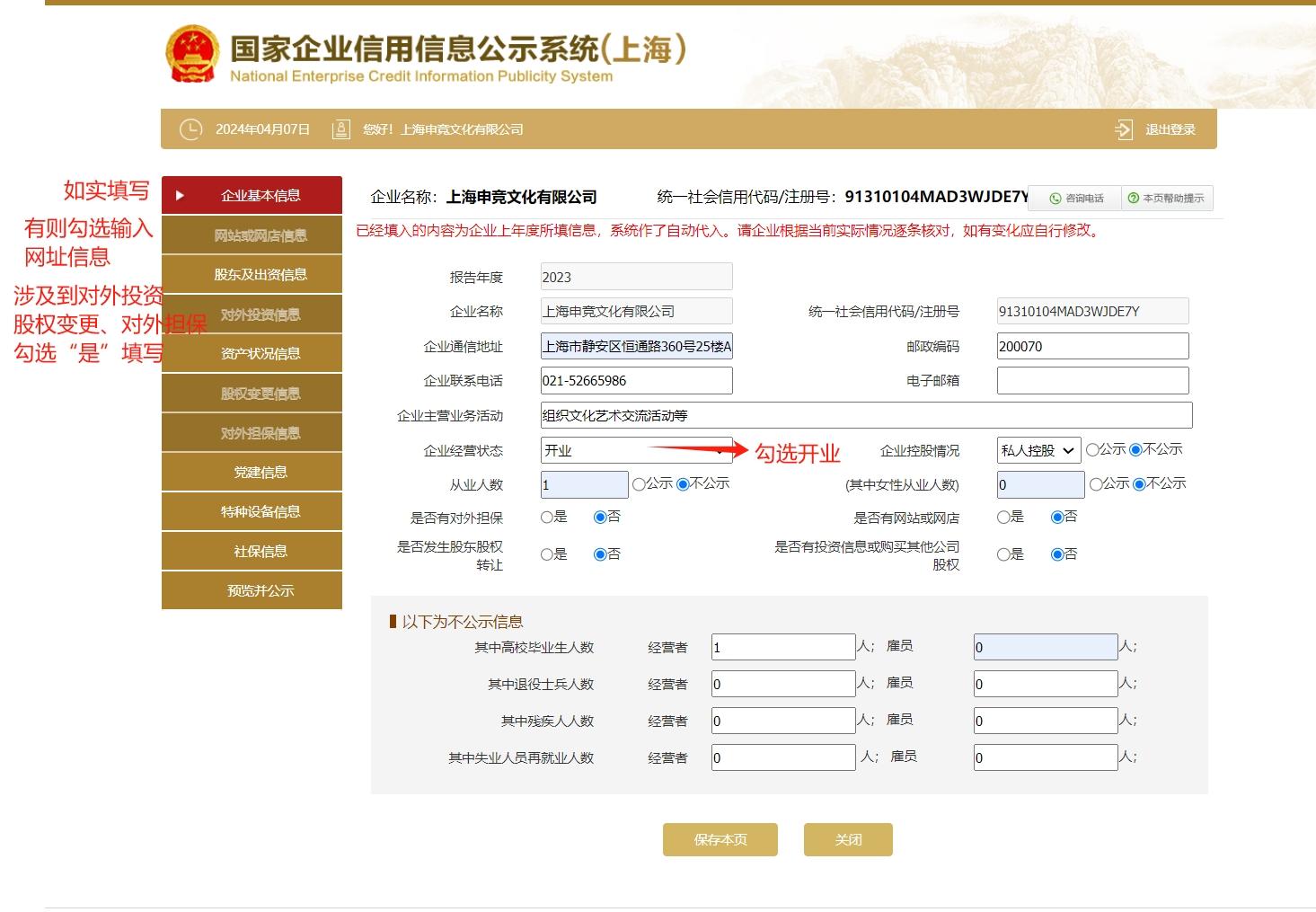This screenshot has width=1316, height=912.
Task: Click 残疾人 经营者 count field
Action: tap(783, 721)
